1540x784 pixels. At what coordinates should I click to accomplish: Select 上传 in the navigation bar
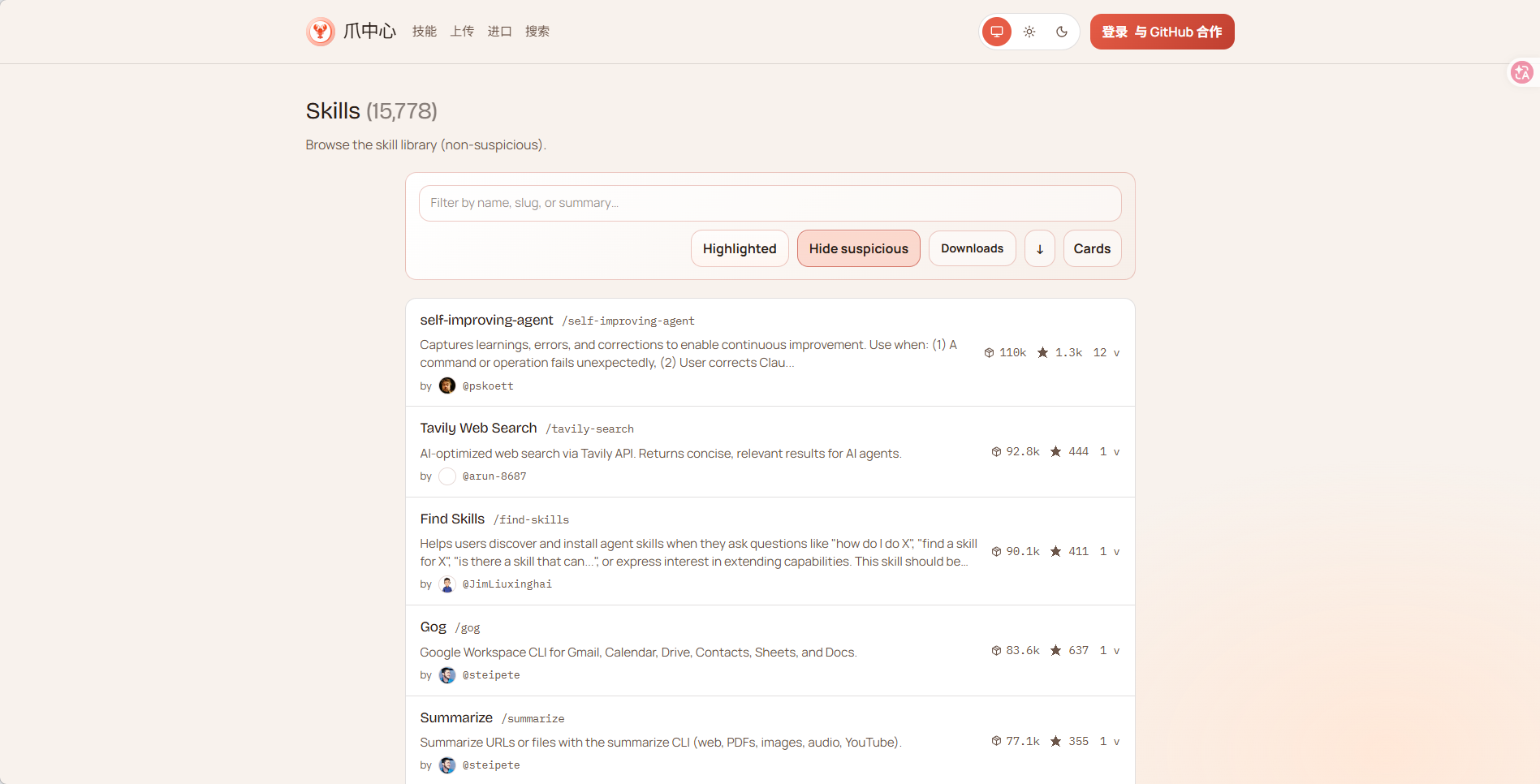[462, 32]
